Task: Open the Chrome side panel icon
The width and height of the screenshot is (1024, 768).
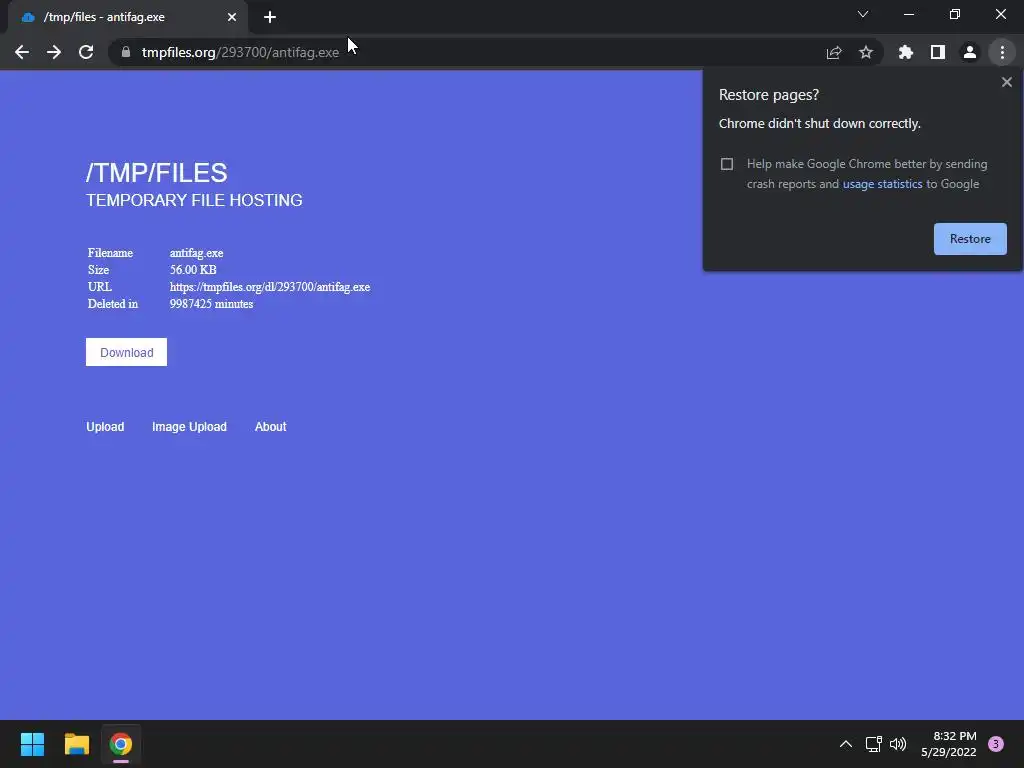Action: pos(938,52)
